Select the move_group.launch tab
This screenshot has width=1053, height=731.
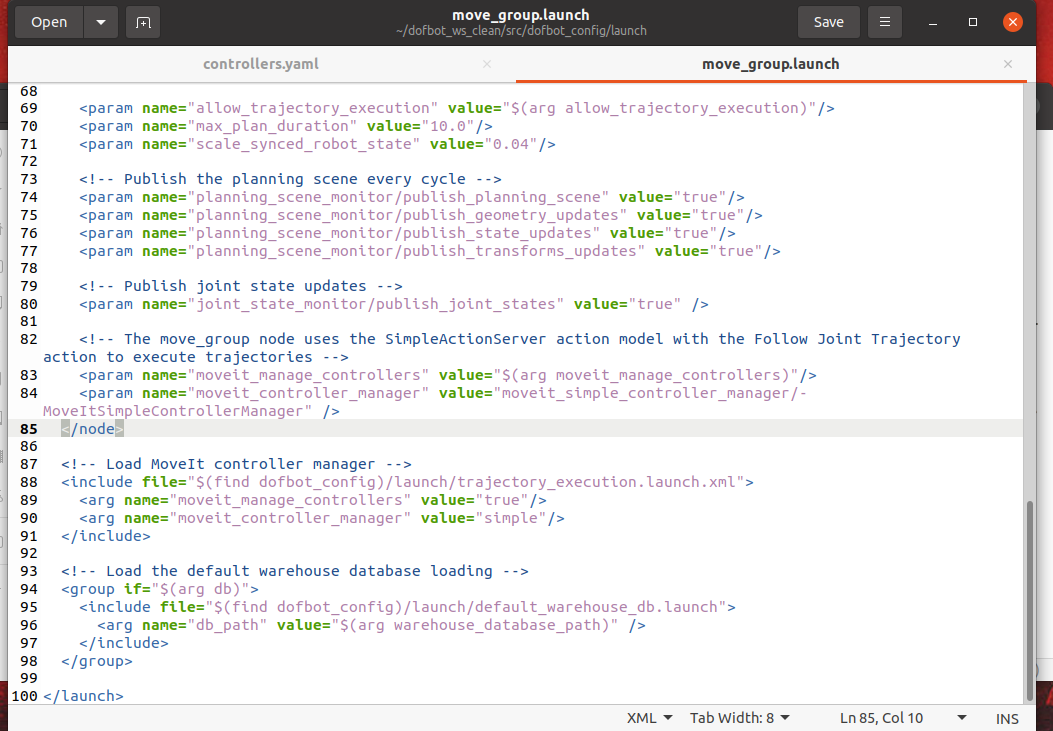pyautogui.click(x=770, y=64)
